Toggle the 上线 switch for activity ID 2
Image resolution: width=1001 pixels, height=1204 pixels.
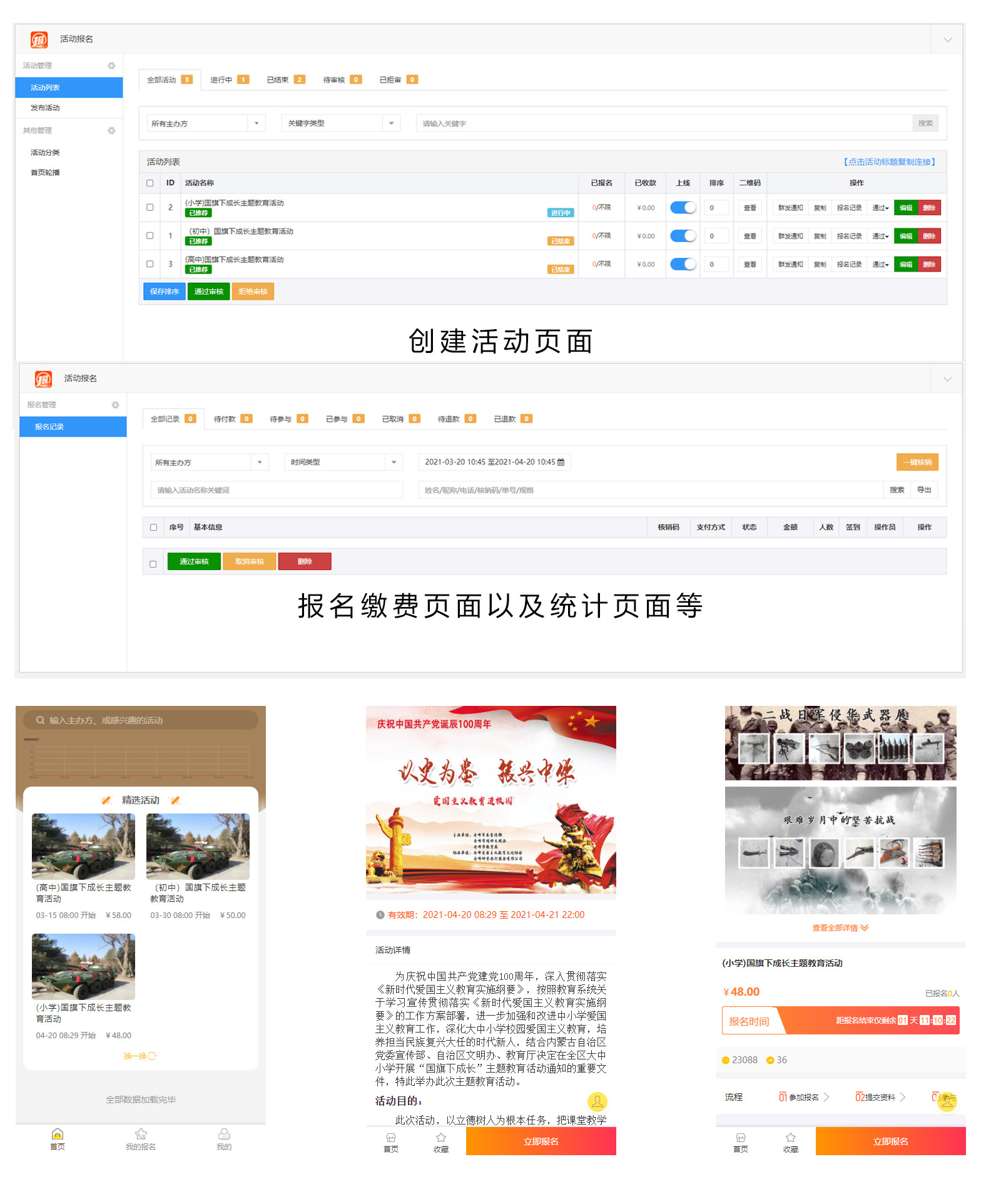[x=683, y=208]
